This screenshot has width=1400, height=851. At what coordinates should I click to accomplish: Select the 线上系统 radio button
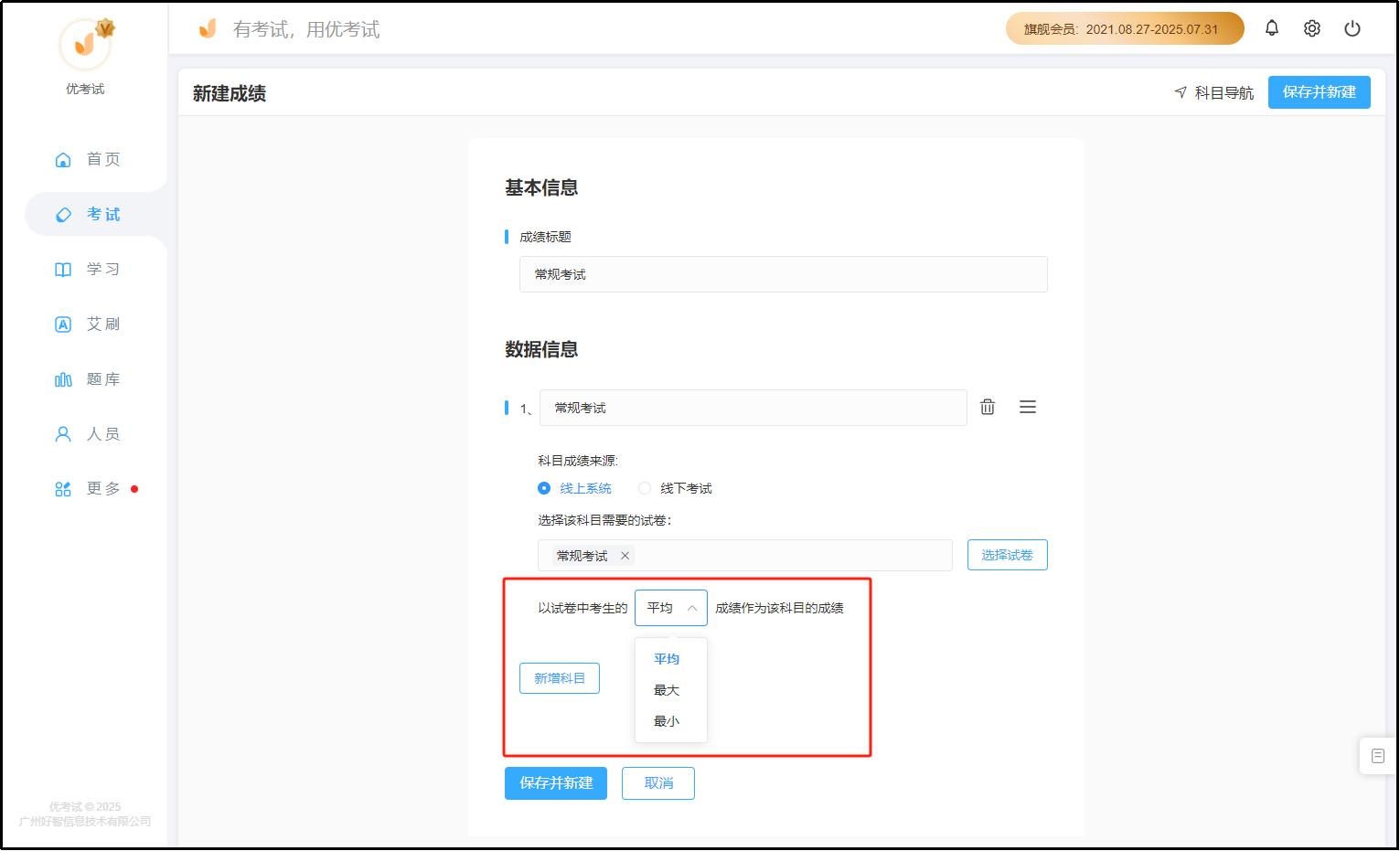tap(543, 488)
